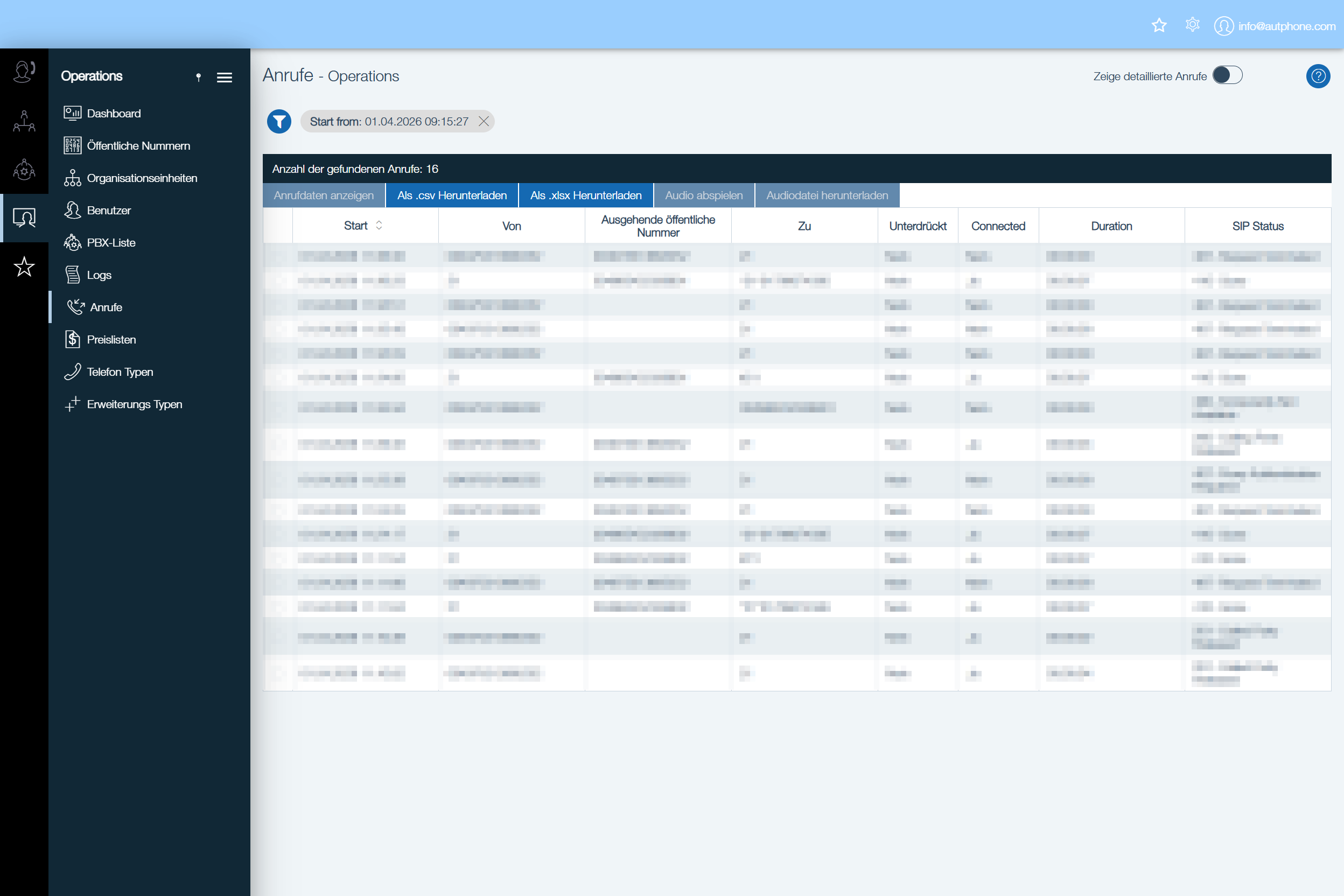This screenshot has height=896, width=1344.
Task: Open the headset agent icon in left rail
Action: (24, 73)
